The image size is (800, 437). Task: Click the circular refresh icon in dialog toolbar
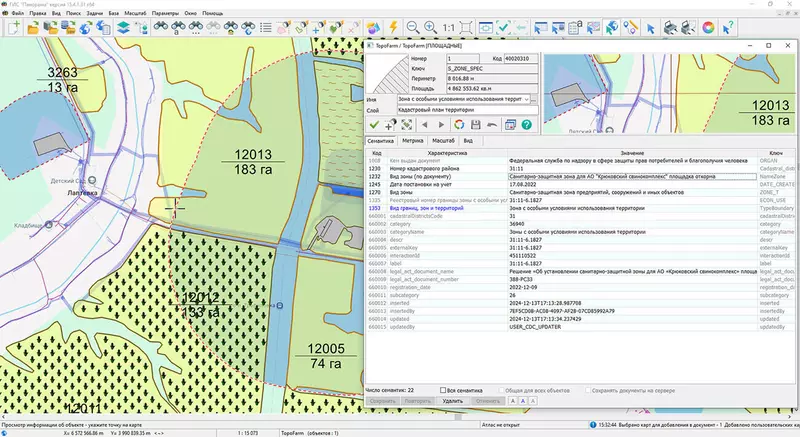(459, 125)
